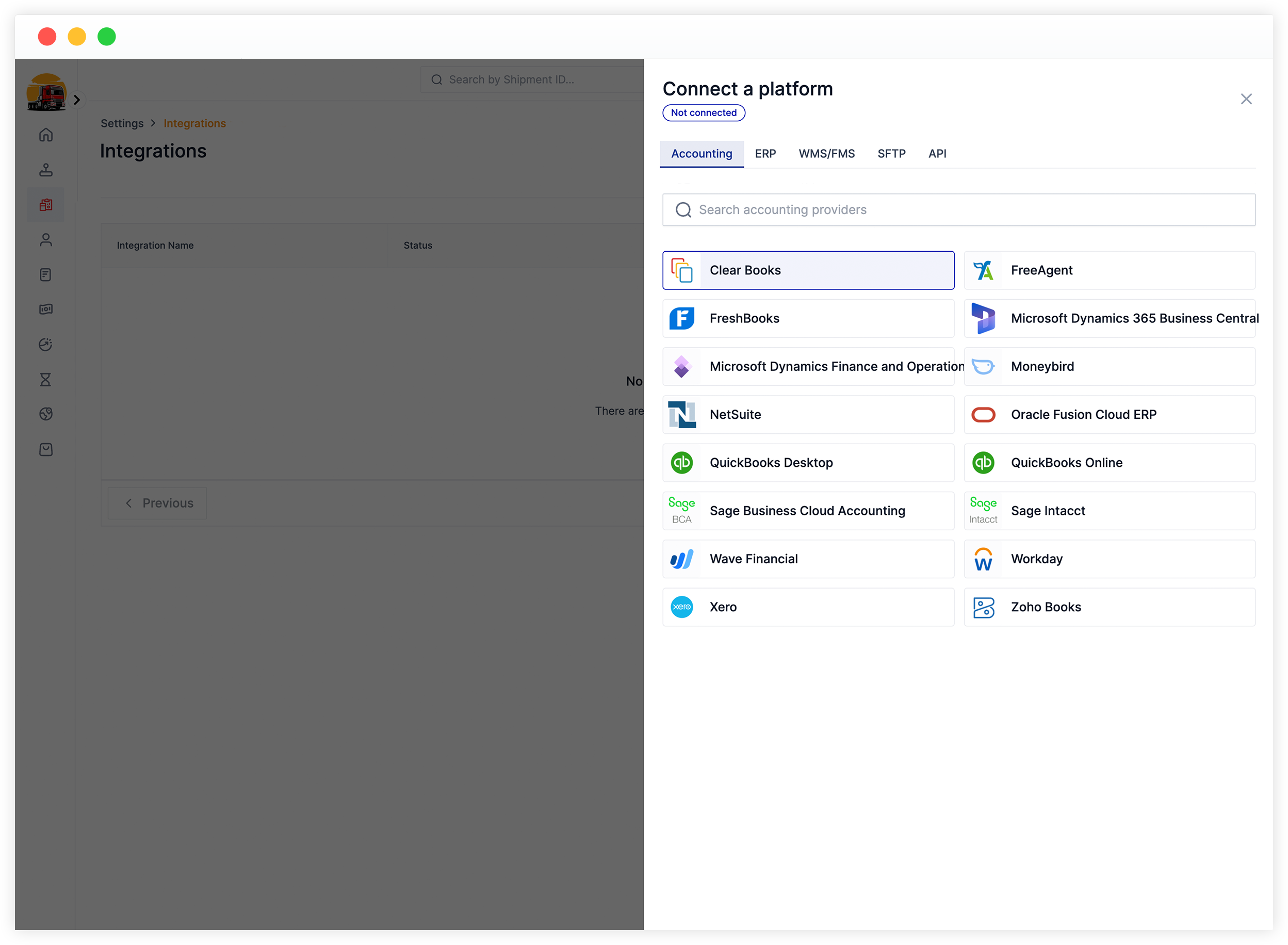This screenshot has height=945, width=1288.
Task: Open the hourglass icon in sidebar
Action: tap(46, 379)
